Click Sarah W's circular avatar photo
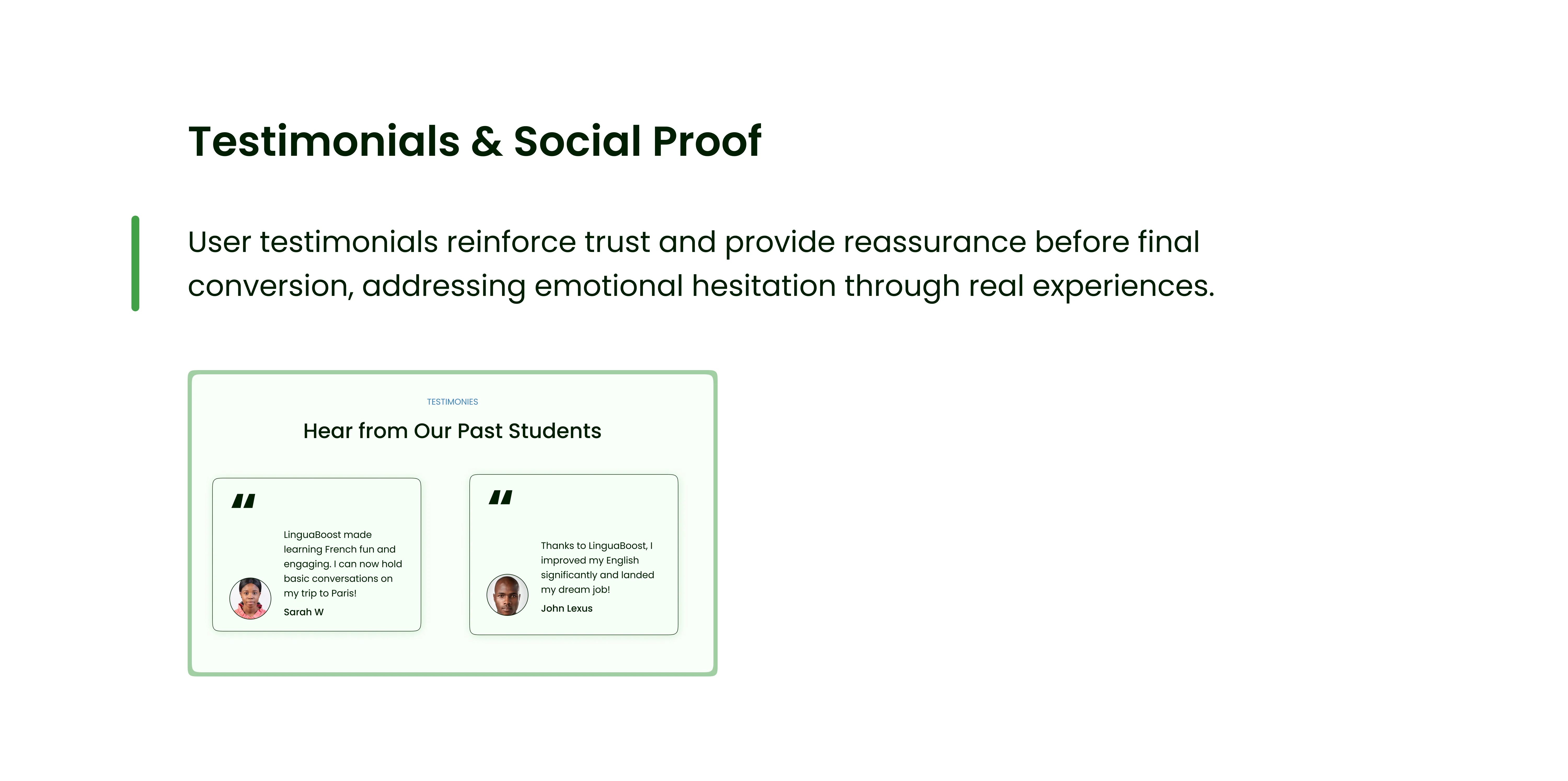This screenshot has width=1568, height=781. pyautogui.click(x=250, y=598)
